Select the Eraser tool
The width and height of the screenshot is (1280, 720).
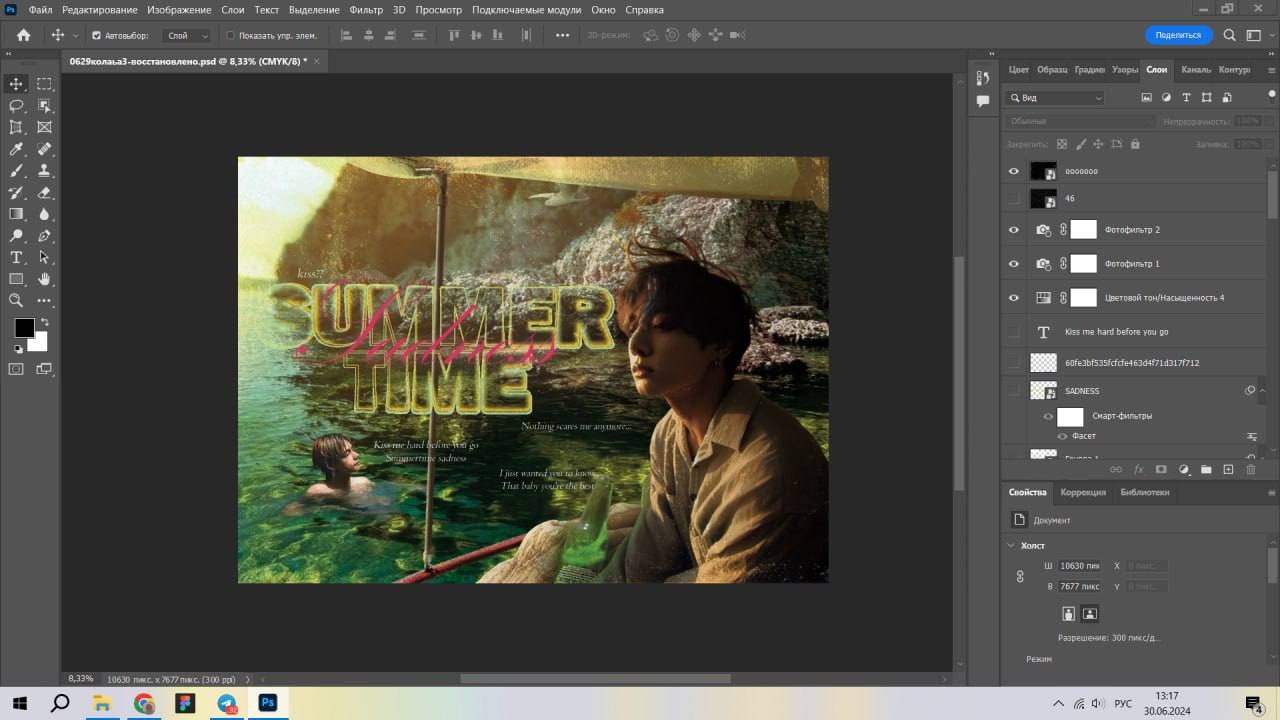coord(44,192)
